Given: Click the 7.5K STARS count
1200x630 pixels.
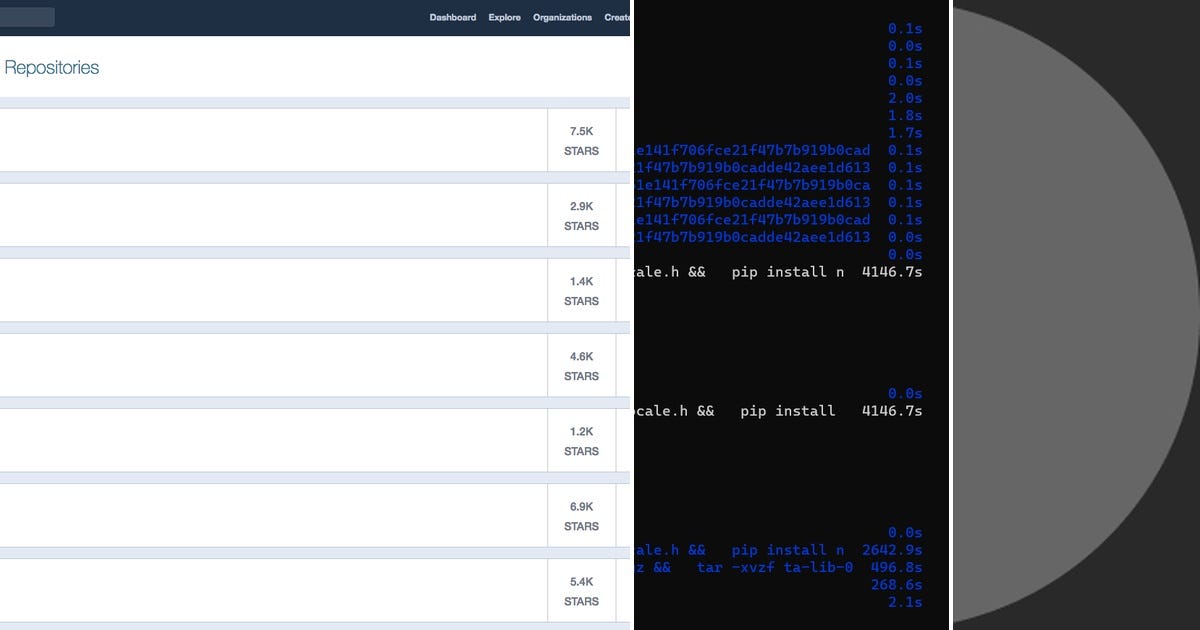Looking at the screenshot, I should (580, 140).
